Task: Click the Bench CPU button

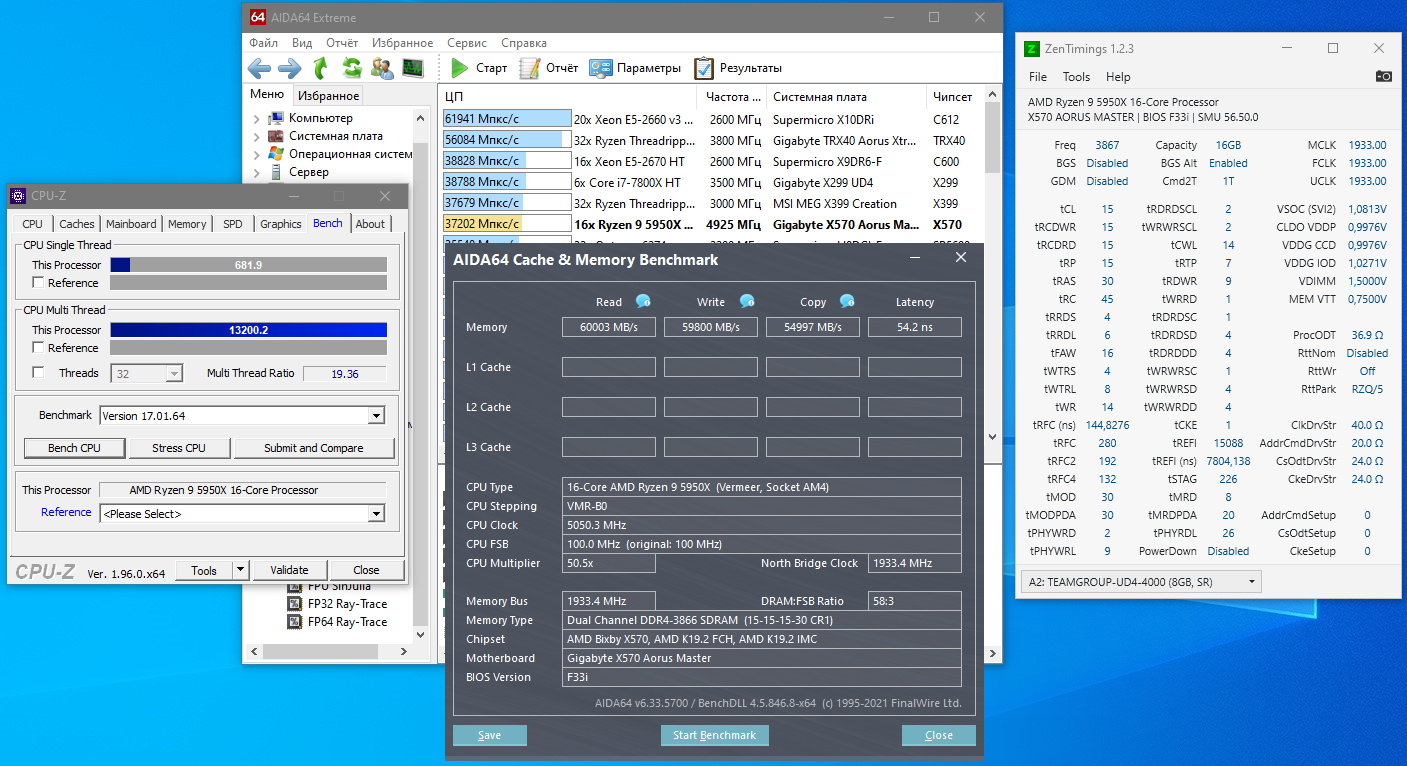Action: pyautogui.click(x=74, y=448)
